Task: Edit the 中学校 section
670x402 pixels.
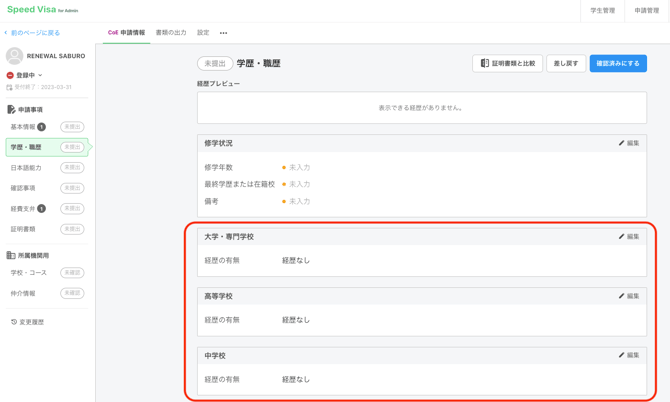Action: pyautogui.click(x=629, y=355)
